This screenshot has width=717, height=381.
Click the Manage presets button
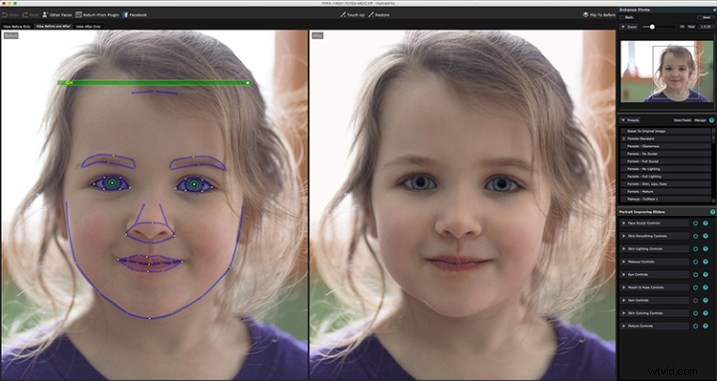(700, 120)
